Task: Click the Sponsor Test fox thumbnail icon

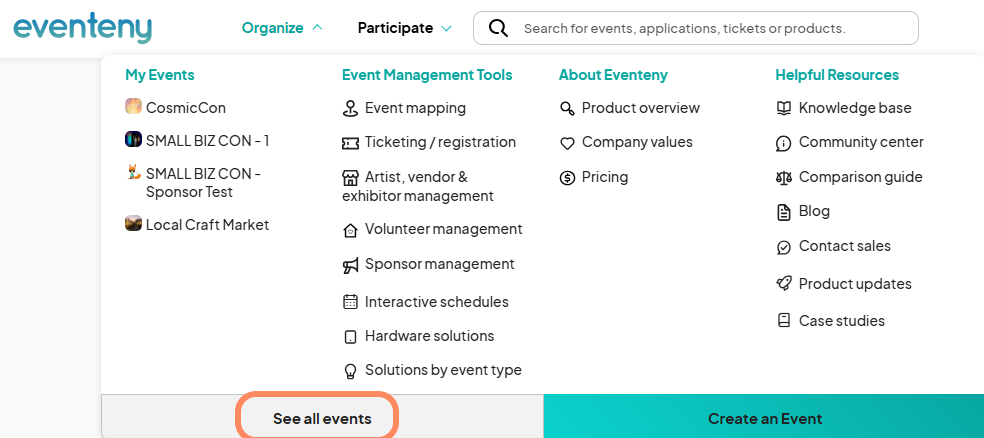Action: point(133,172)
